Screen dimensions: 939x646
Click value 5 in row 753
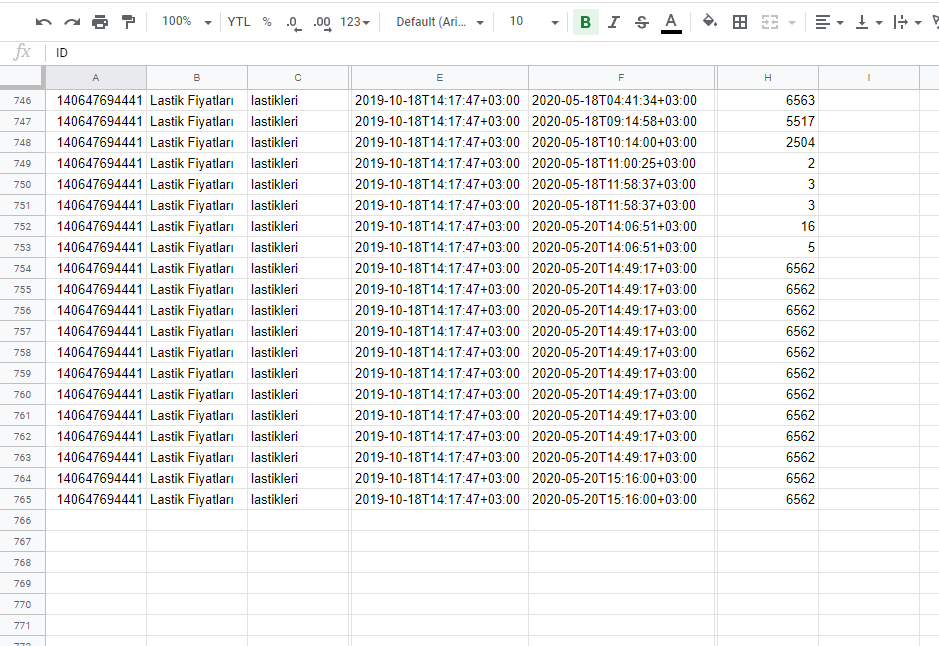point(768,247)
